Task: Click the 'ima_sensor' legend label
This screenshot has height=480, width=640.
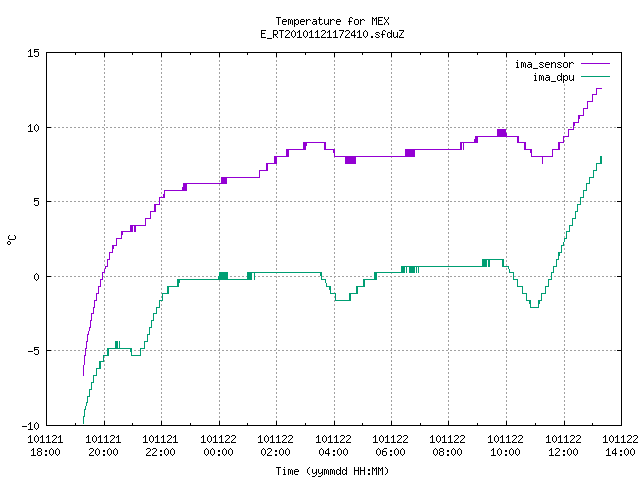Action: [x=544, y=64]
